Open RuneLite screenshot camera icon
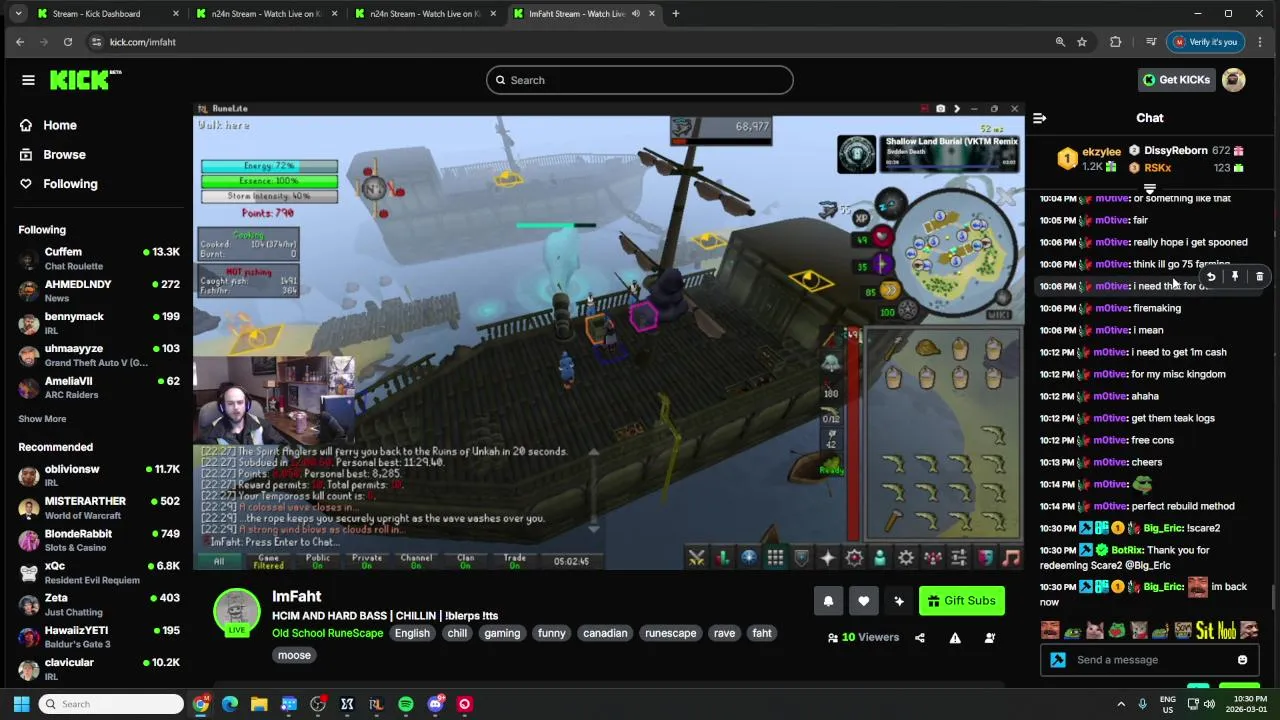This screenshot has width=1280, height=720. (x=940, y=109)
